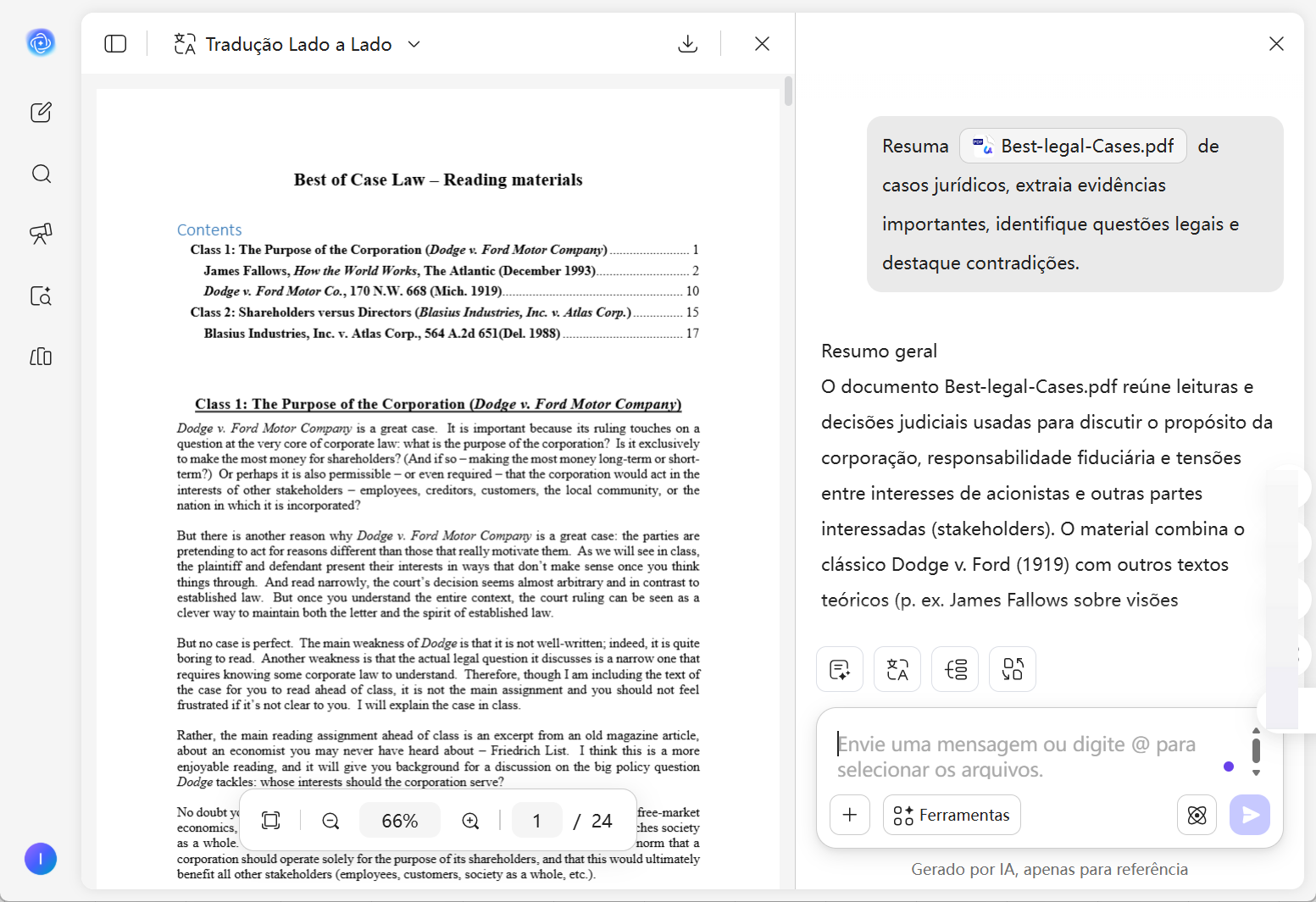Click the Contents heading in the document
This screenshot has height=902, width=1316.
tap(209, 230)
